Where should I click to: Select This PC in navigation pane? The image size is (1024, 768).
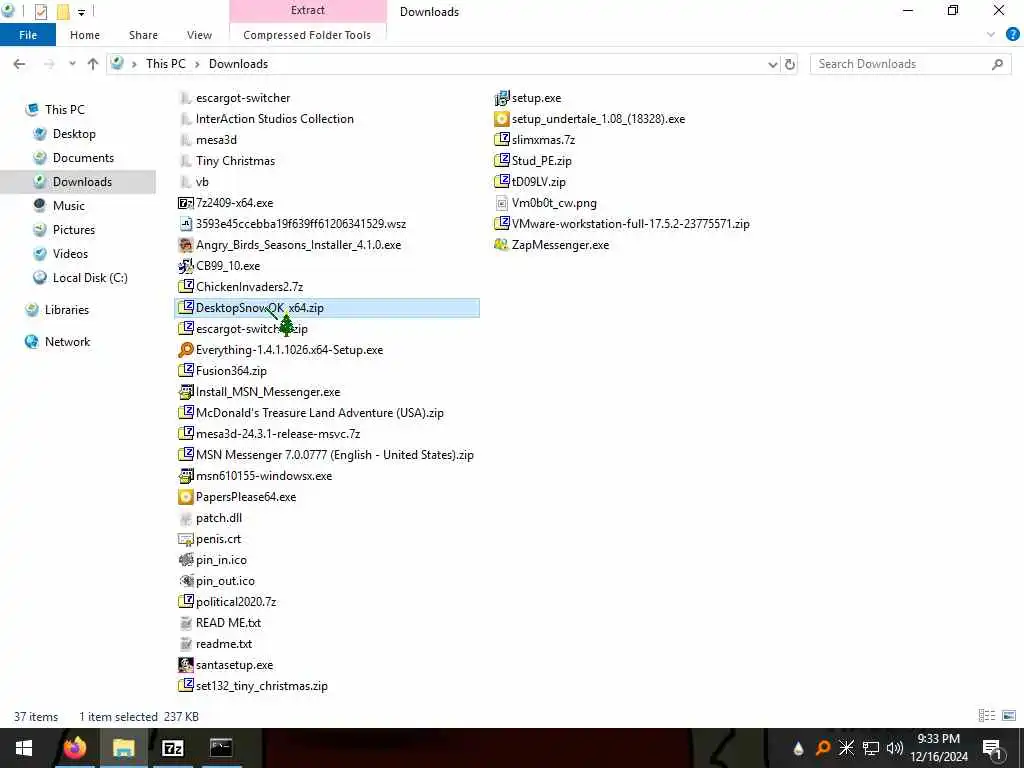(65, 110)
